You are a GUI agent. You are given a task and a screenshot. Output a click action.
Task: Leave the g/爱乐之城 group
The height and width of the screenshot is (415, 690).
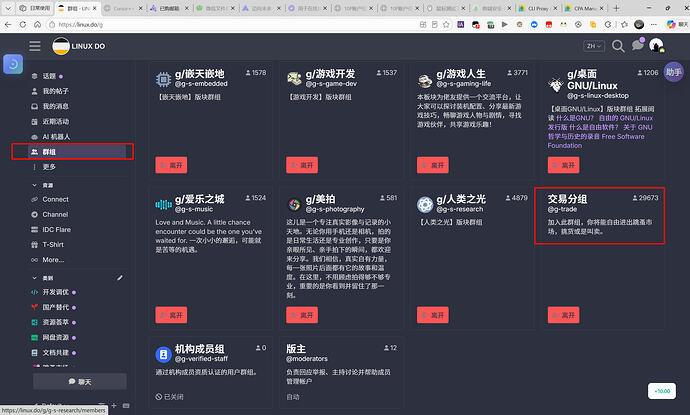coord(171,315)
